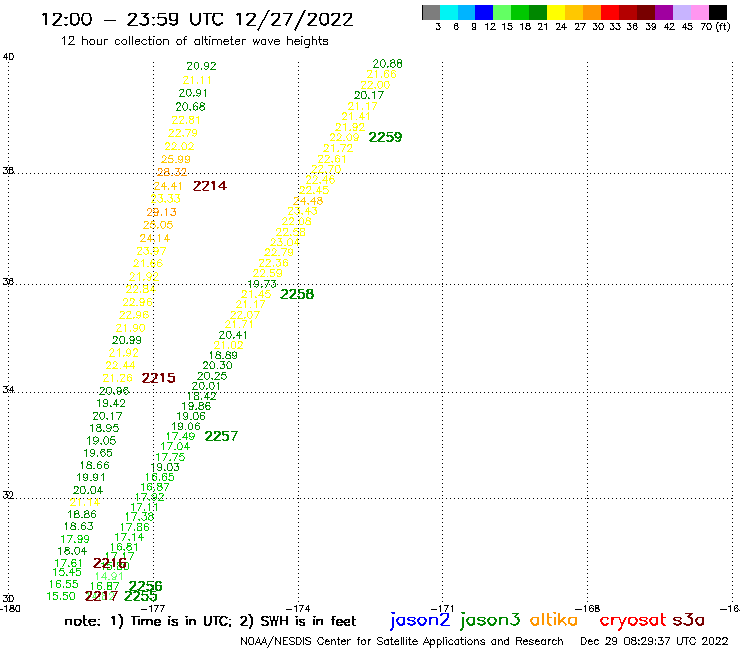Screen dimensions: 740x650
Task: Click the wave height value 21.26
Action: (118, 379)
